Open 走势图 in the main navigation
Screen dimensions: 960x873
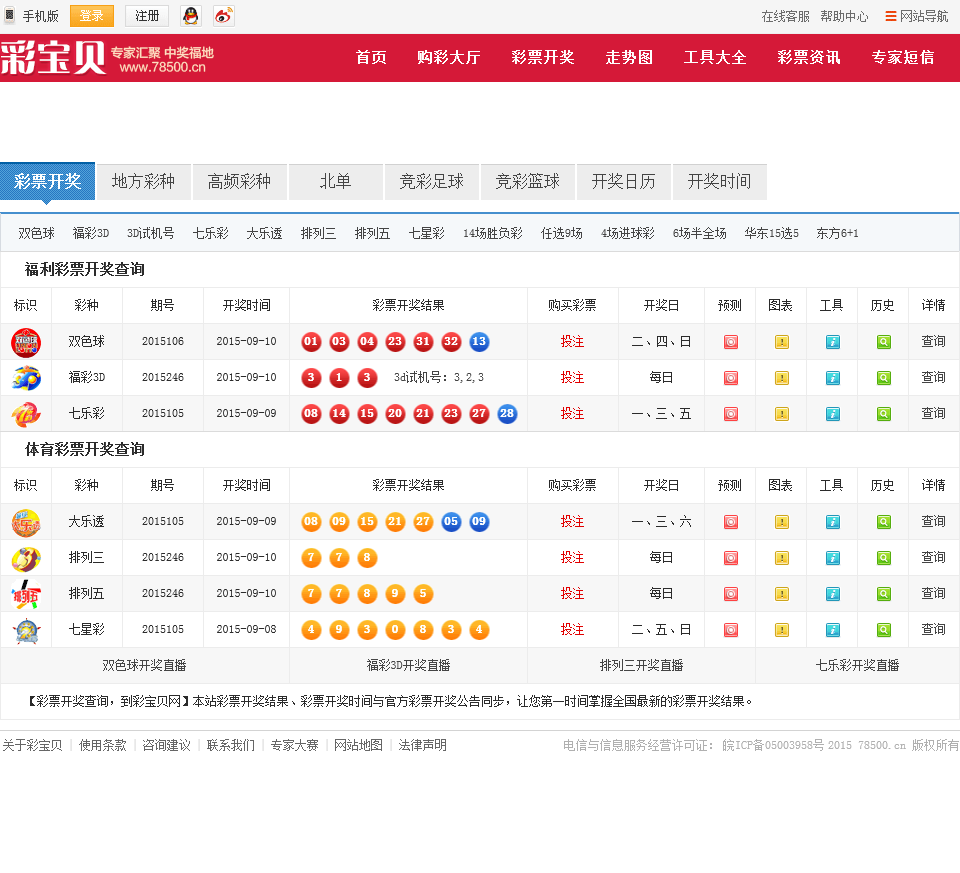(628, 57)
